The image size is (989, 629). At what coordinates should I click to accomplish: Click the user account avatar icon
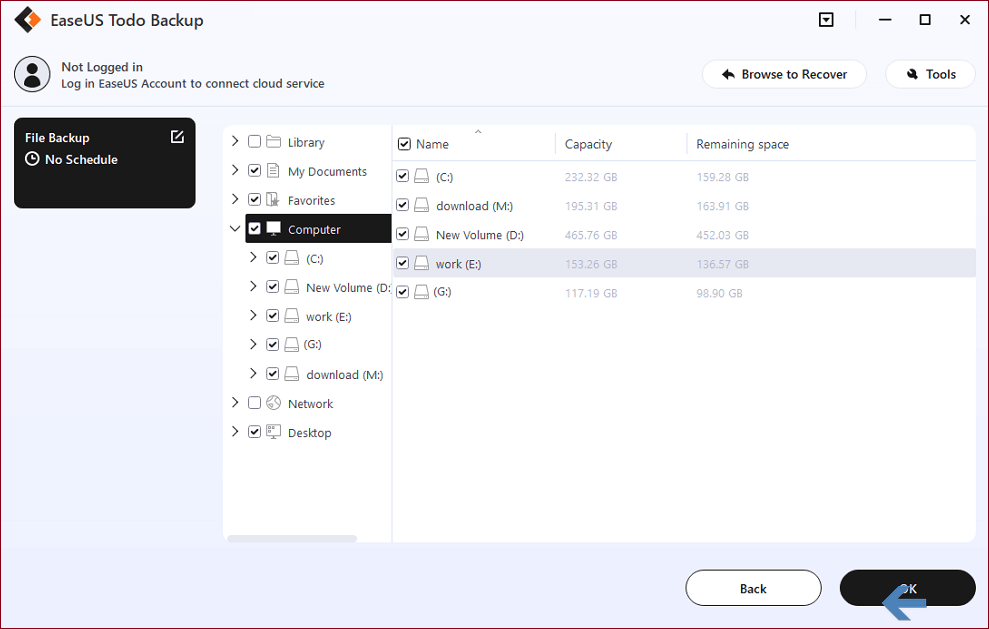[32, 74]
